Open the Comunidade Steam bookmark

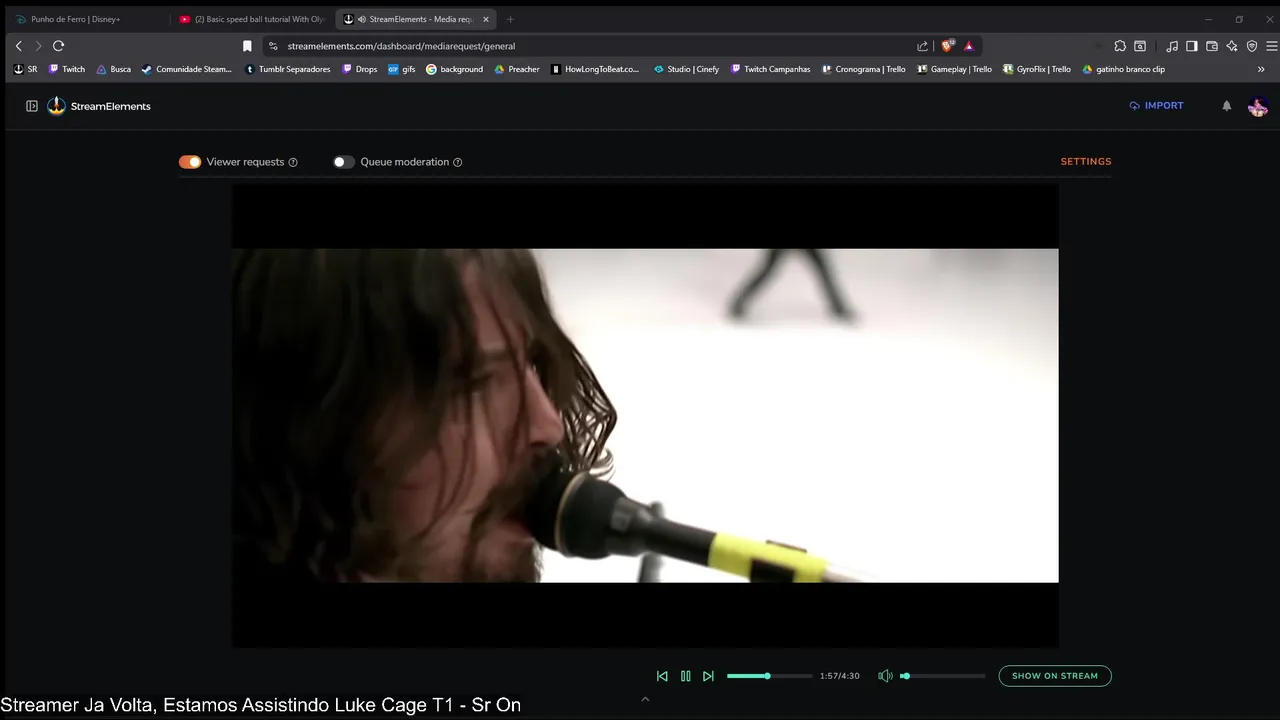point(187,69)
